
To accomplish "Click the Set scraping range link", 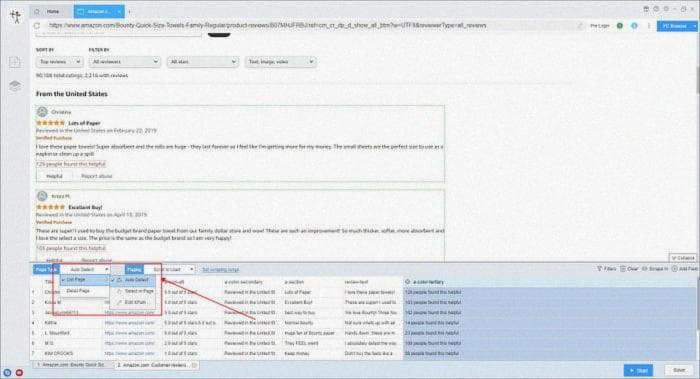I will (x=221, y=270).
